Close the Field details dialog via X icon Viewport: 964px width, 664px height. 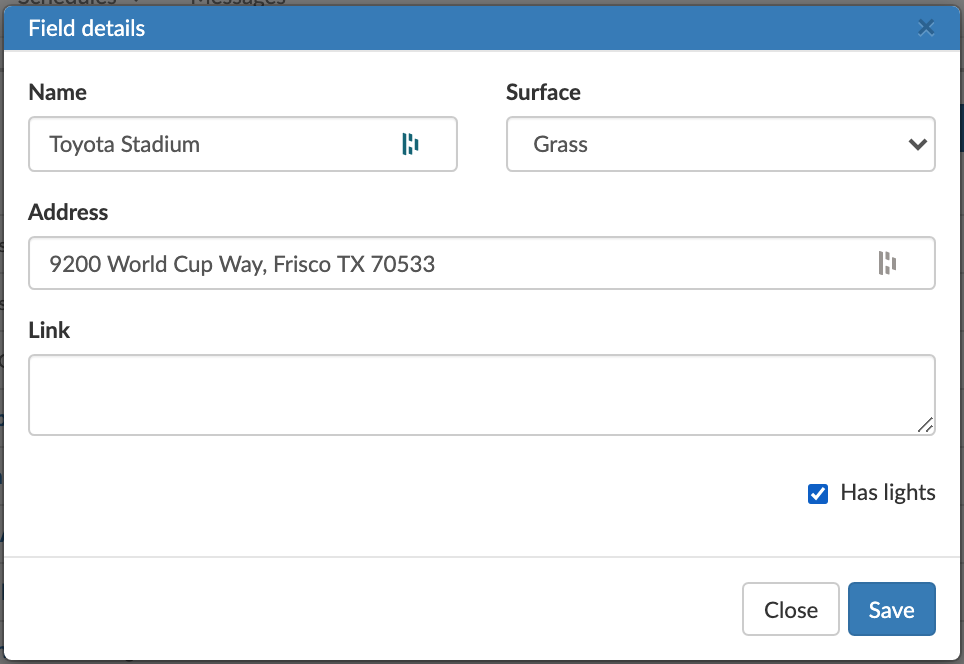[x=926, y=28]
